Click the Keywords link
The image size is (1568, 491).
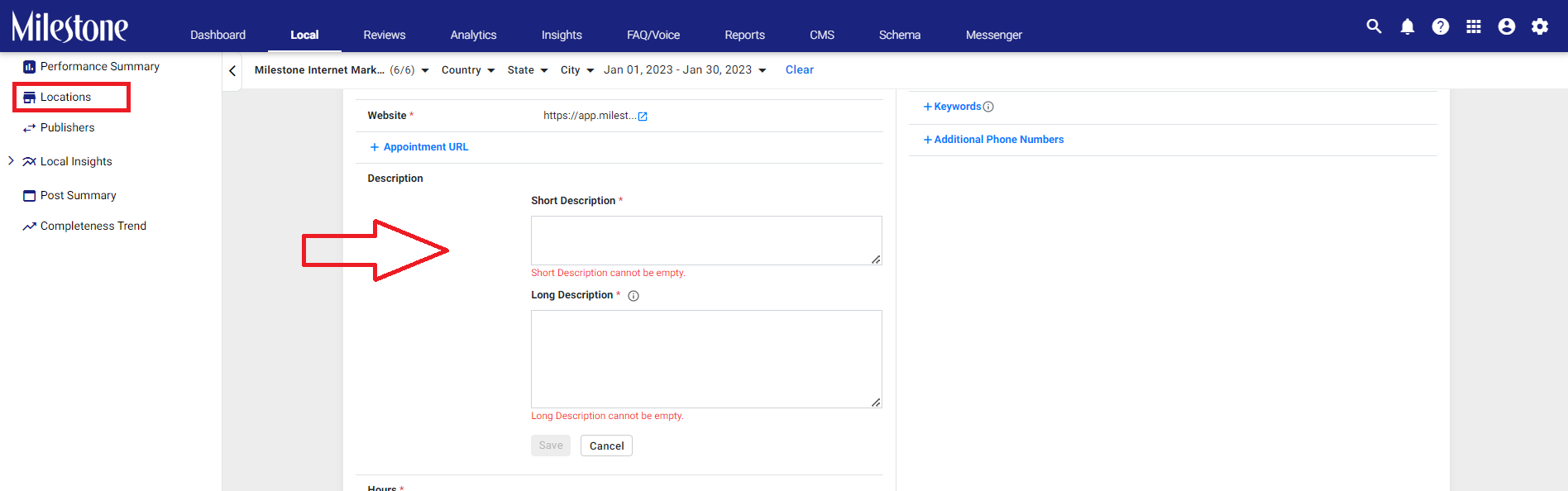tap(958, 107)
